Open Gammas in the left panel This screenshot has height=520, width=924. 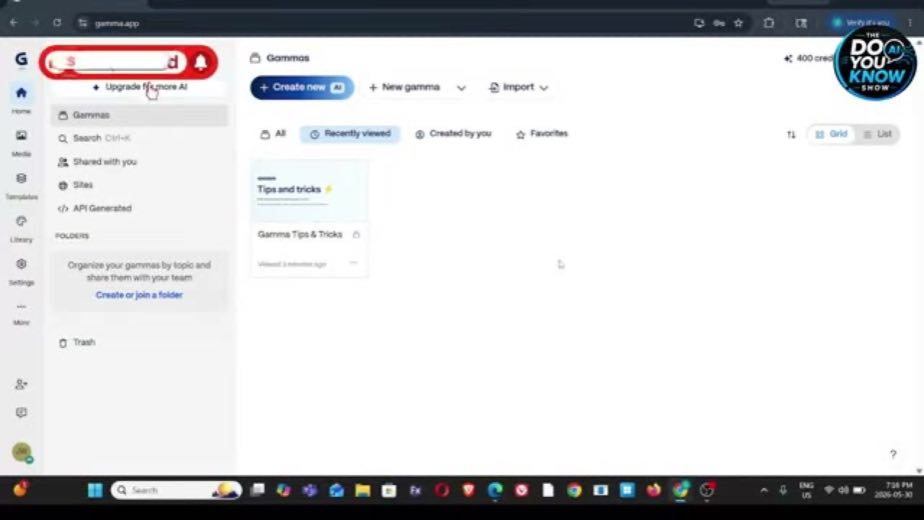pos(139,115)
